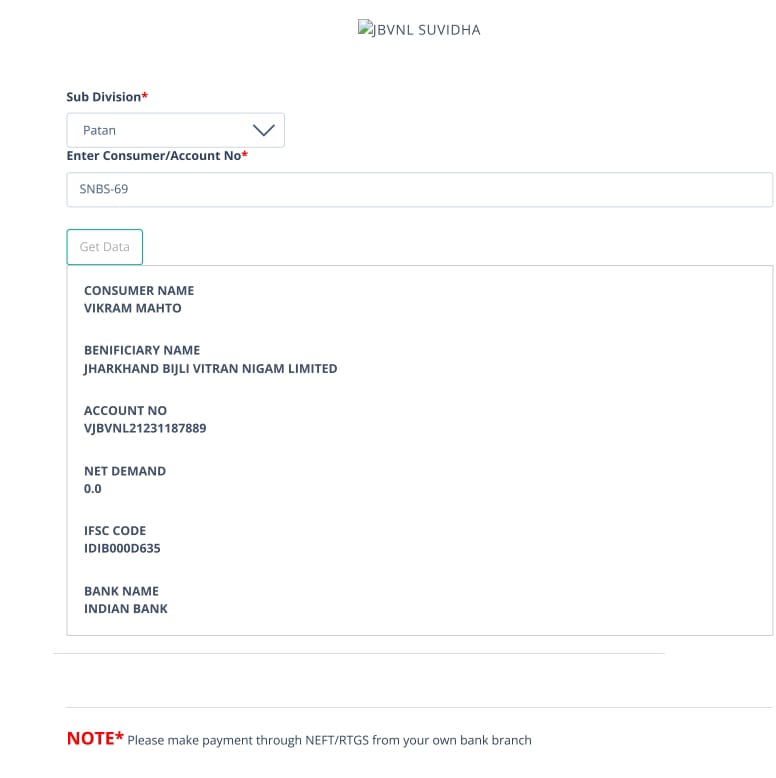Click the BENIFICIARY NAME label
776x778 pixels.
click(x=142, y=350)
